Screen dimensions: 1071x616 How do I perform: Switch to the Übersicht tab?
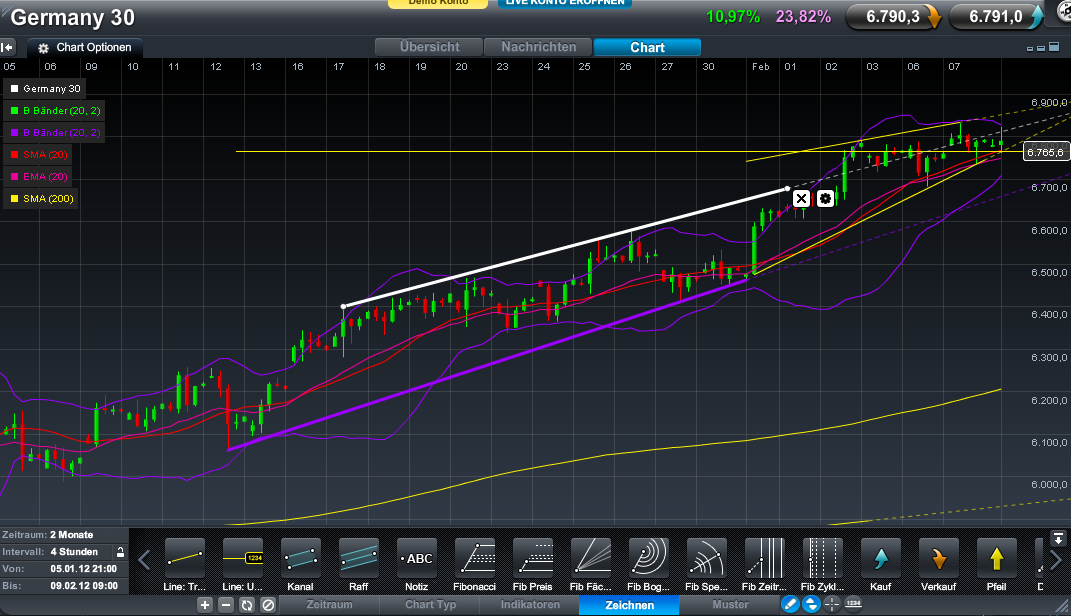[x=430, y=47]
